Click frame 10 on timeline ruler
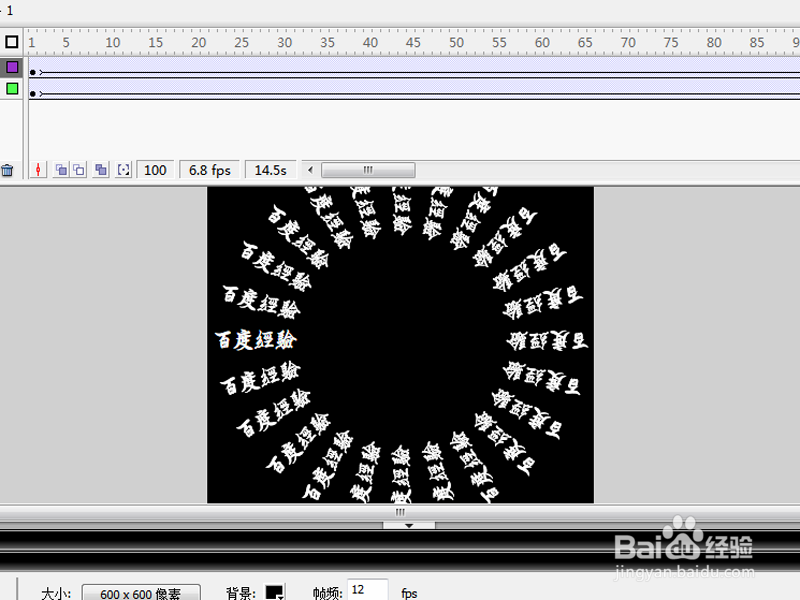Viewport: 800px width, 600px height. [113, 42]
